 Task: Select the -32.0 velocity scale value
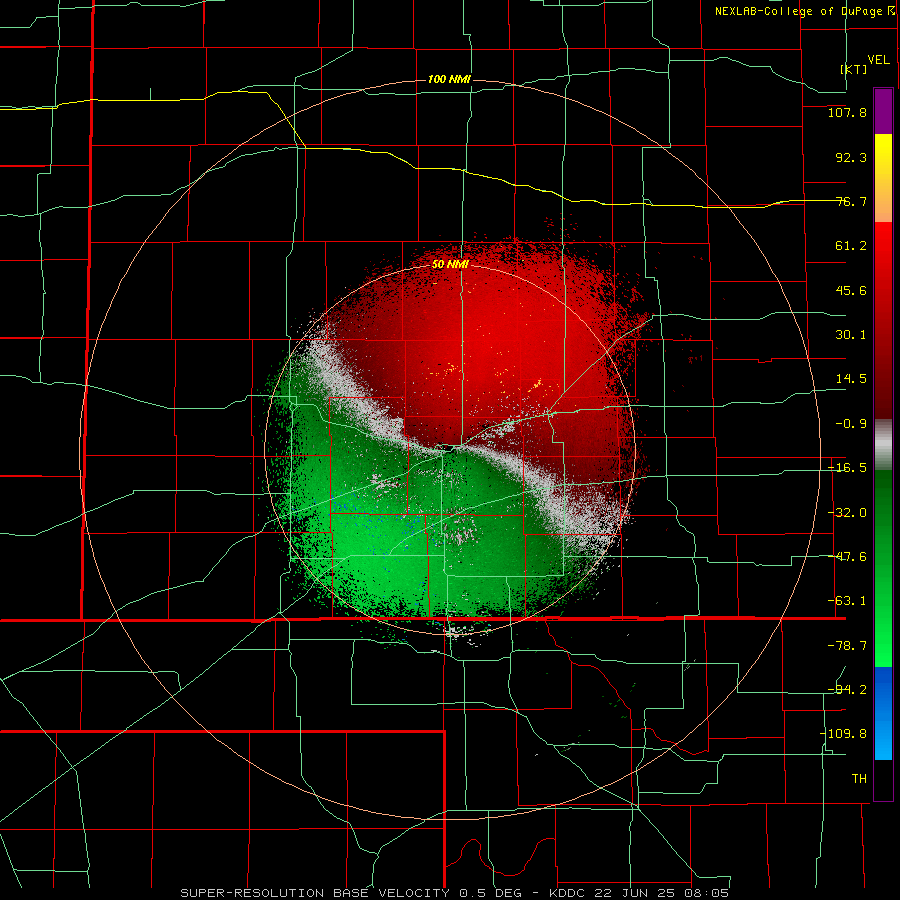tap(847, 513)
